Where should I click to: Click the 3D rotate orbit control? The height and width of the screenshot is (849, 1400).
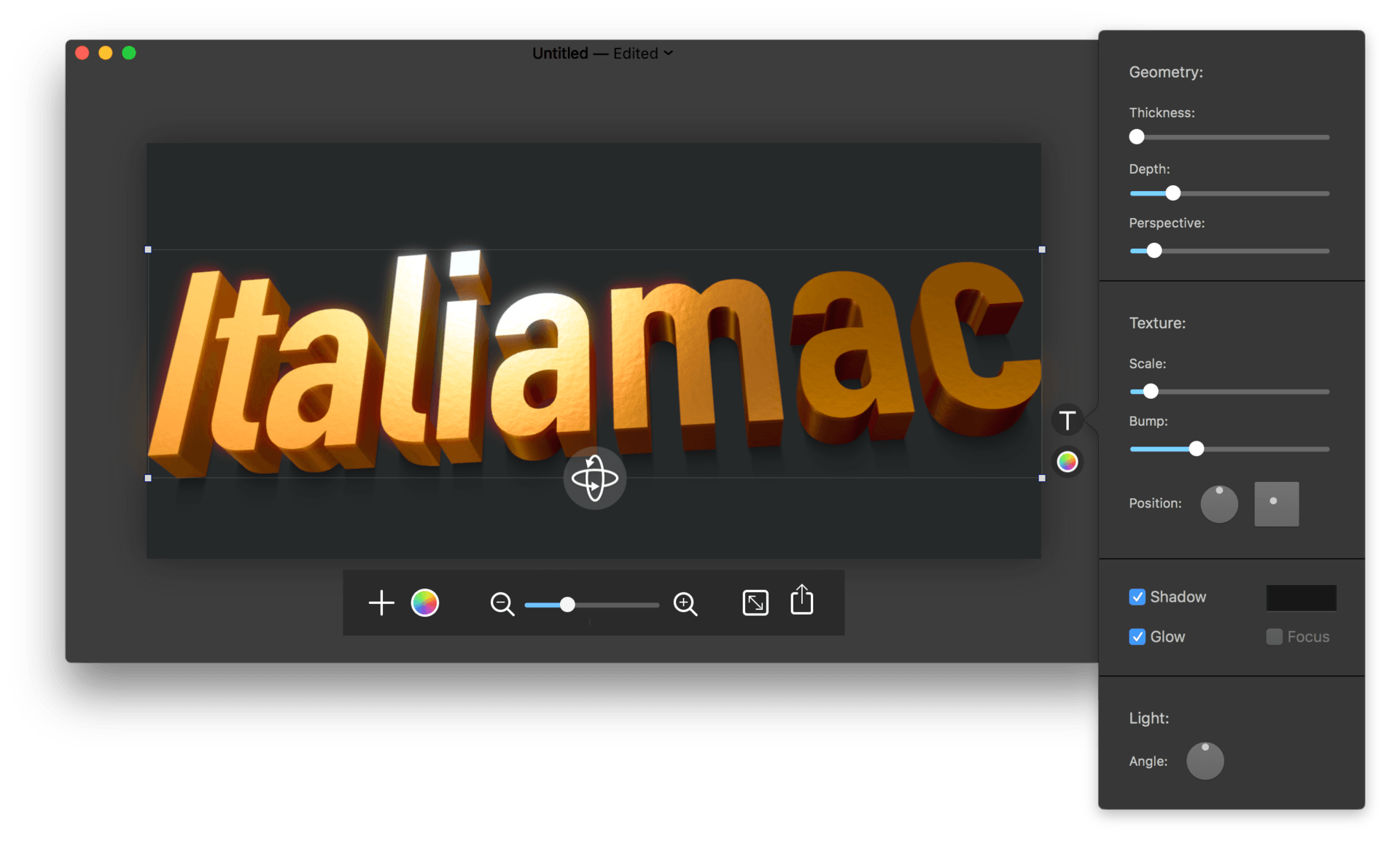pos(595,478)
